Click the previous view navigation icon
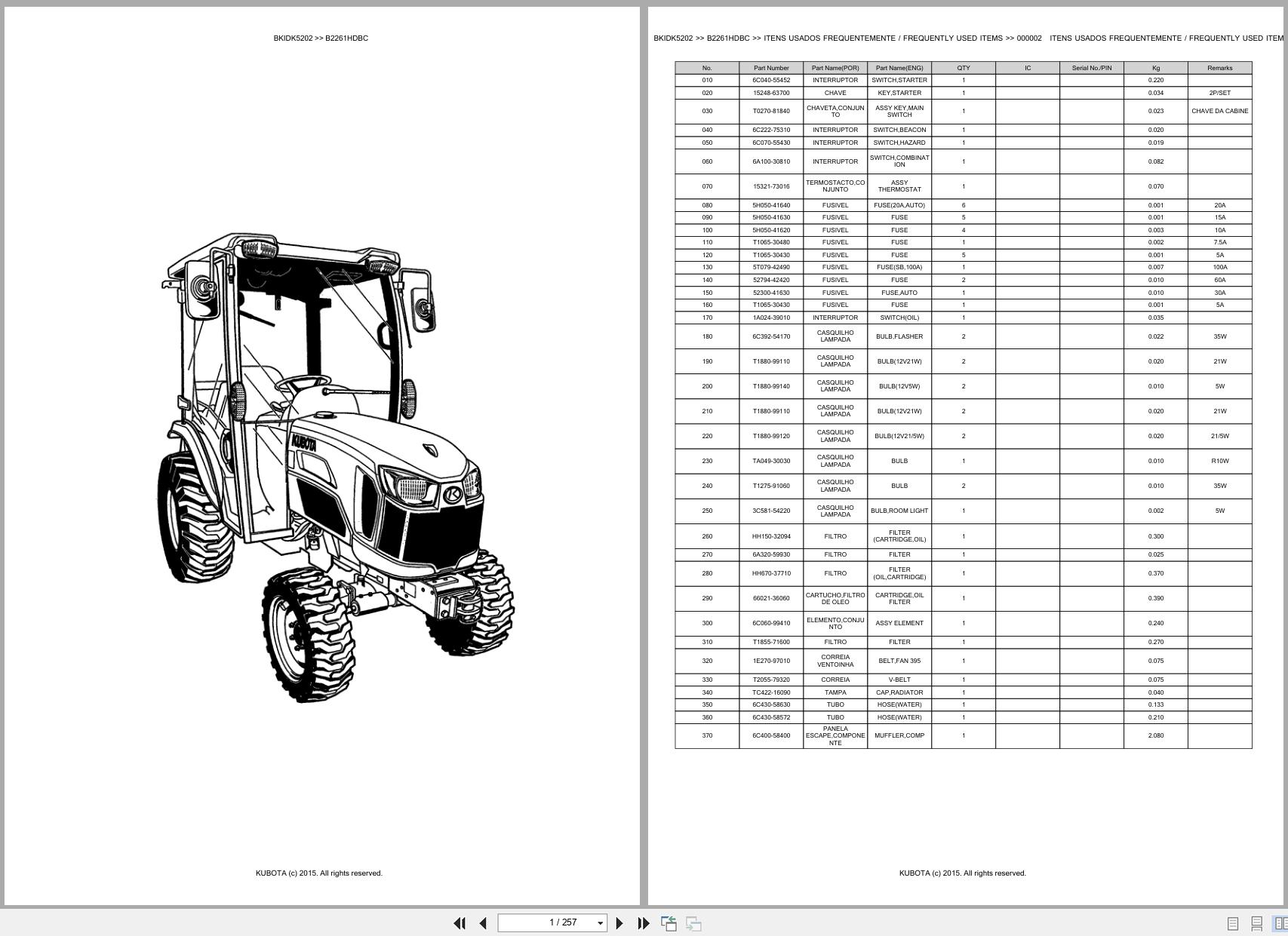Image resolution: width=1288 pixels, height=936 pixels. [x=669, y=923]
